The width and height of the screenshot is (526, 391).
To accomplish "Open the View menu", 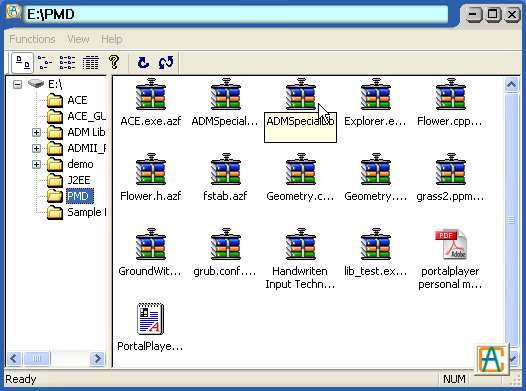I will pos(78,39).
